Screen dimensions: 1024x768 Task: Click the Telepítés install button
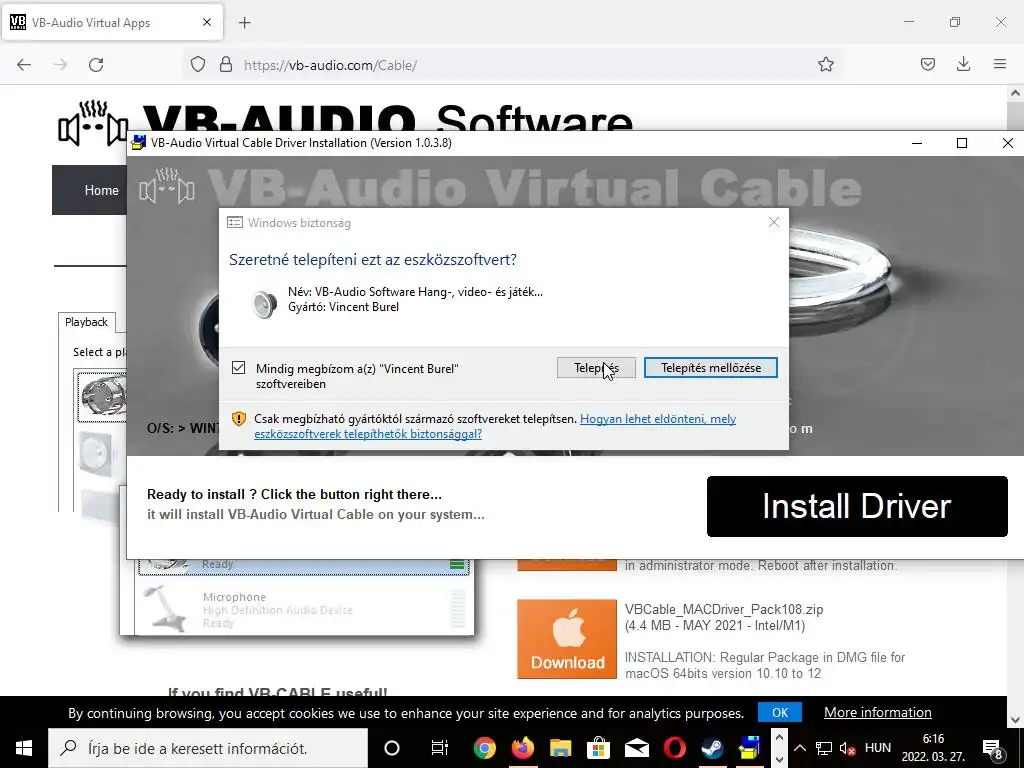click(596, 368)
